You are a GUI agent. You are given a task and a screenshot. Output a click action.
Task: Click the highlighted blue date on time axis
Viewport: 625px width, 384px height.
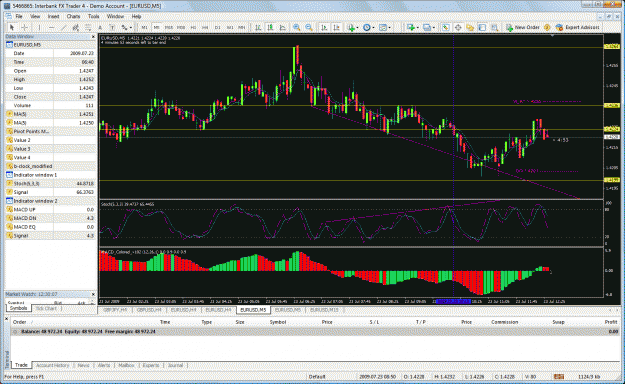453,301
